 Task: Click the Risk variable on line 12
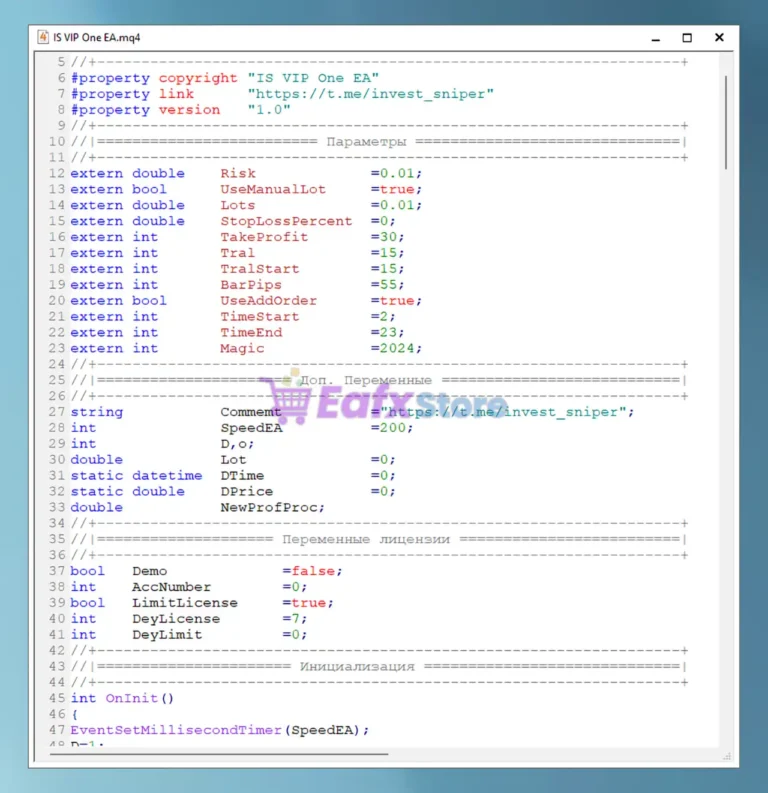pyautogui.click(x=238, y=173)
